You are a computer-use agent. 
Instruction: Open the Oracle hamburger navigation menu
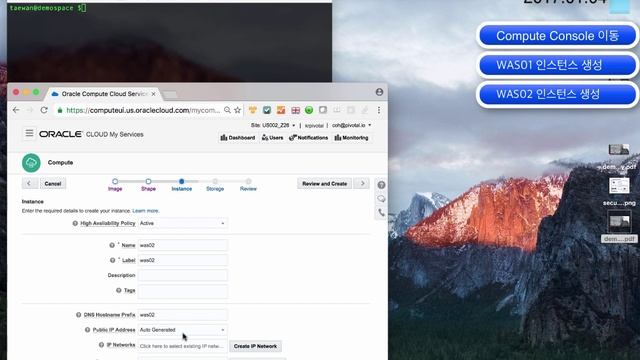[x=29, y=133]
